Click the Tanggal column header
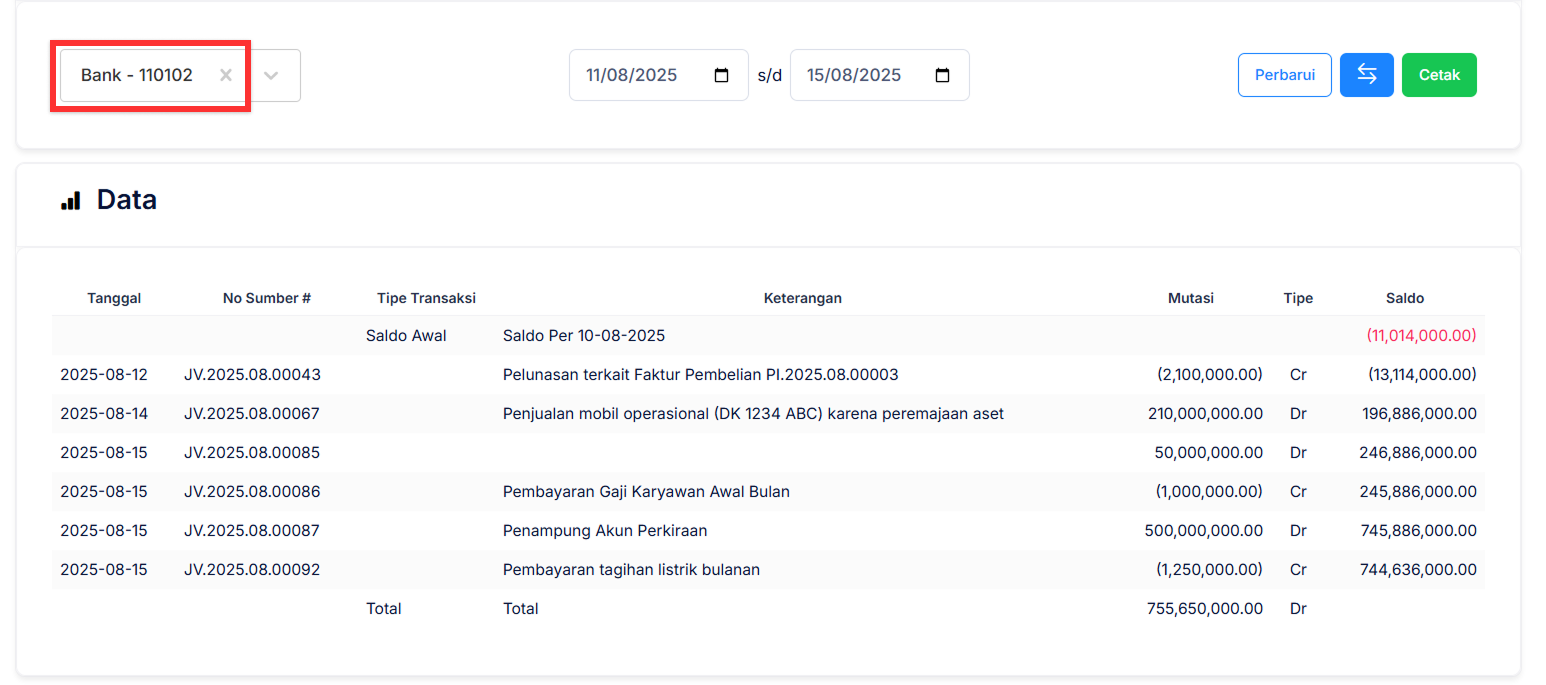Image resolution: width=1546 pixels, height=685 pixels. click(x=114, y=298)
